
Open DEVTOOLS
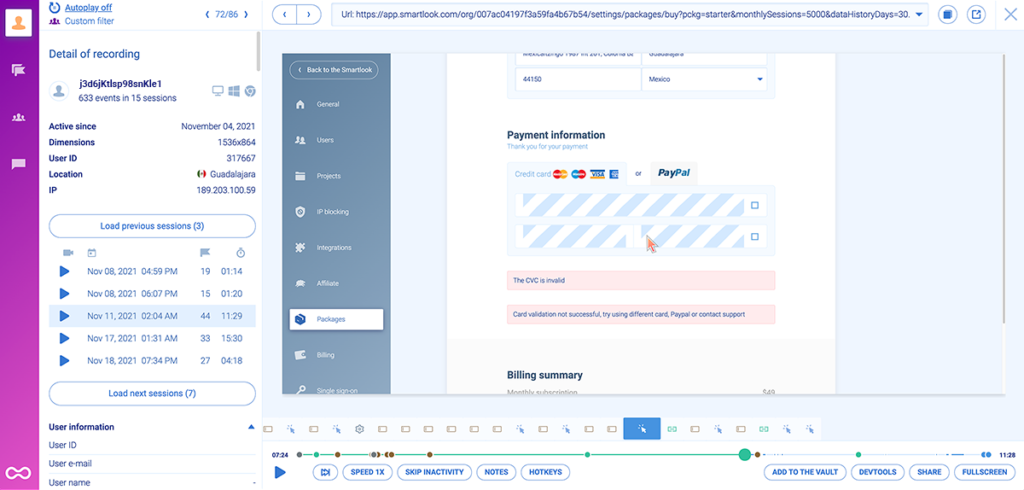[x=878, y=472]
